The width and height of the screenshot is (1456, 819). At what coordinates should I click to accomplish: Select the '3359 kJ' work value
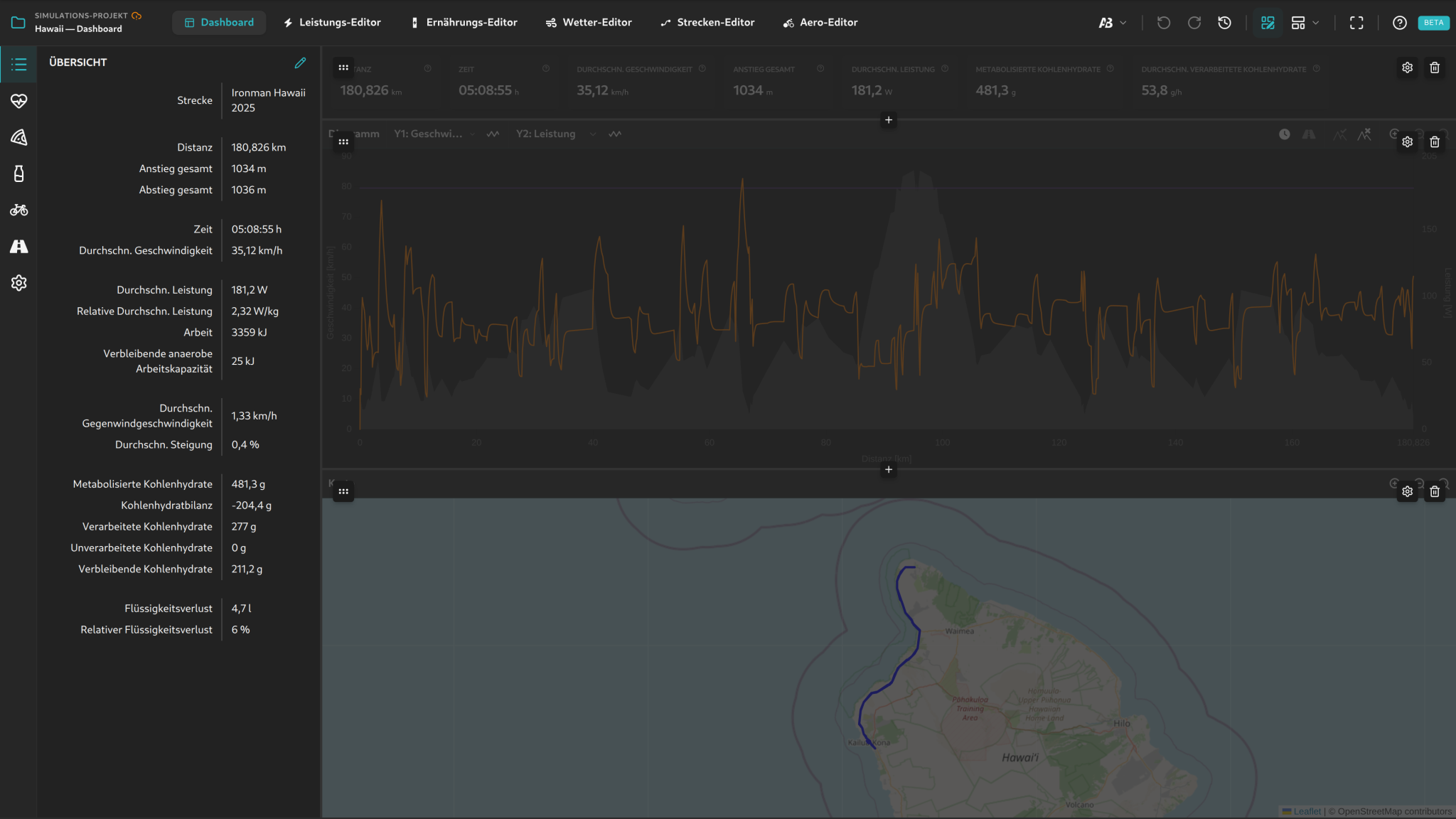click(x=250, y=333)
